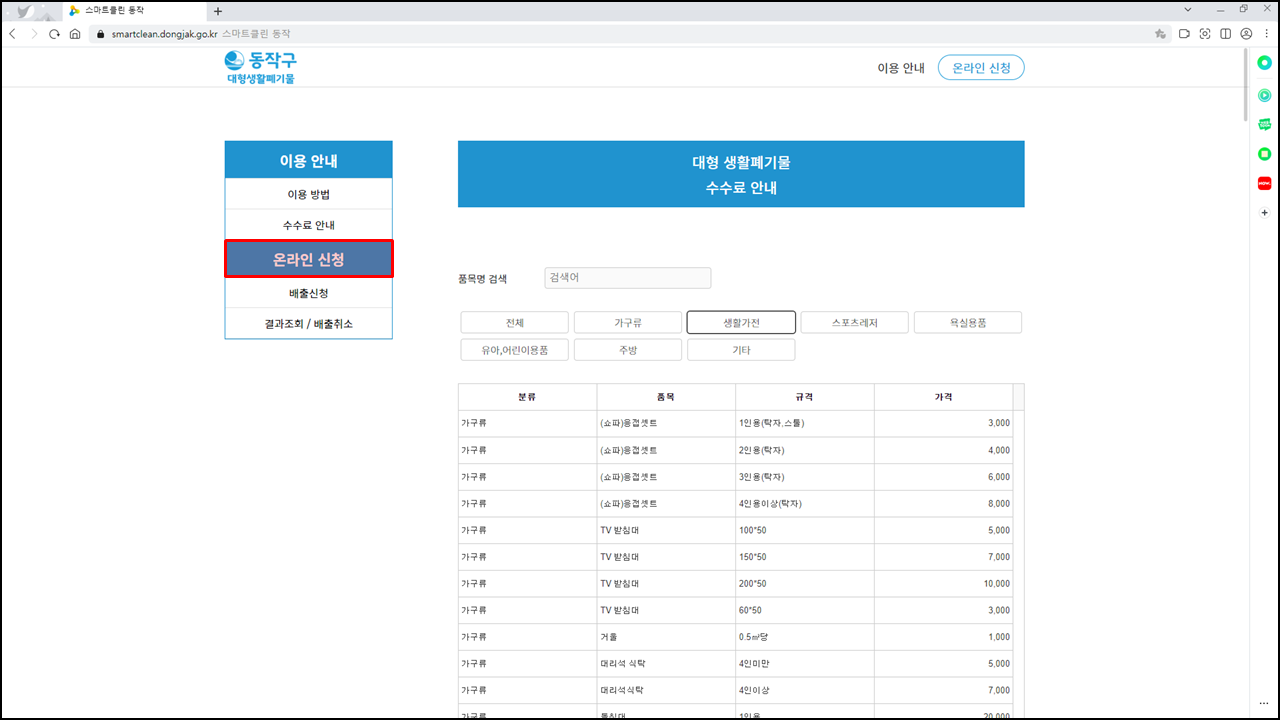Click the 가격 column header

click(943, 397)
